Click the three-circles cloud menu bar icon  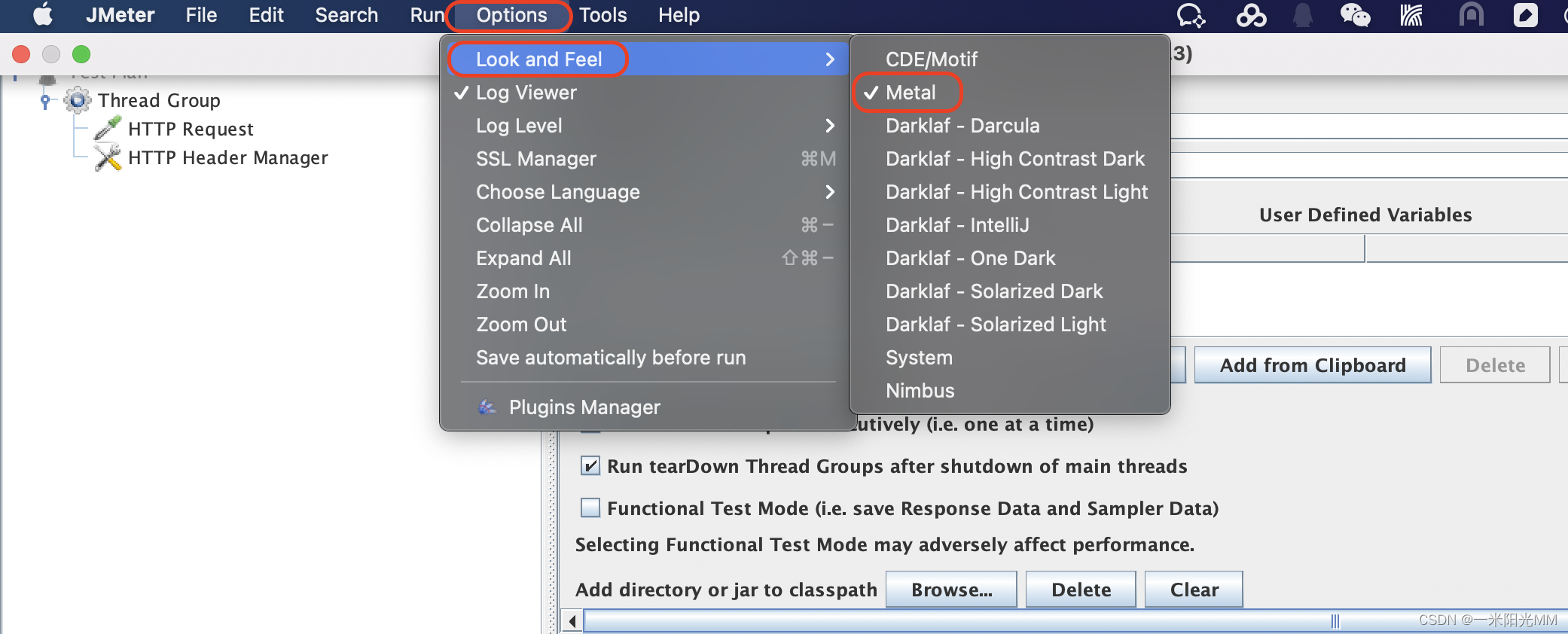1251,15
